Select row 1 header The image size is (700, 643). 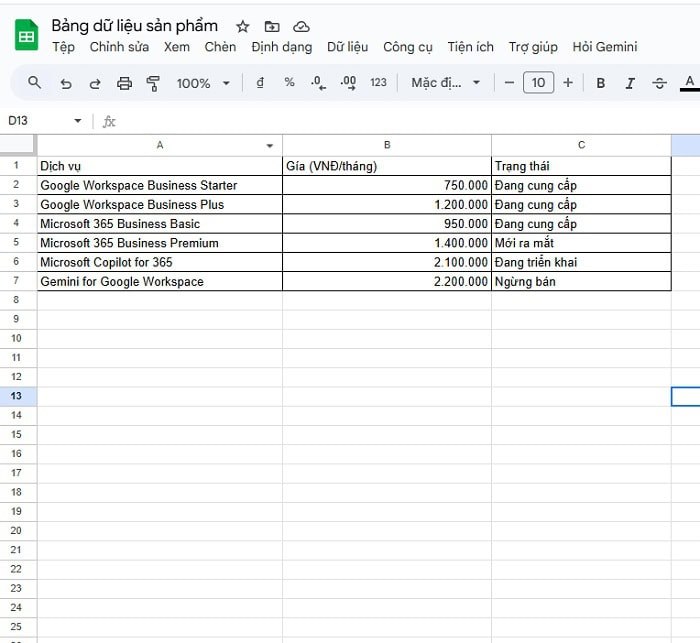[18, 166]
